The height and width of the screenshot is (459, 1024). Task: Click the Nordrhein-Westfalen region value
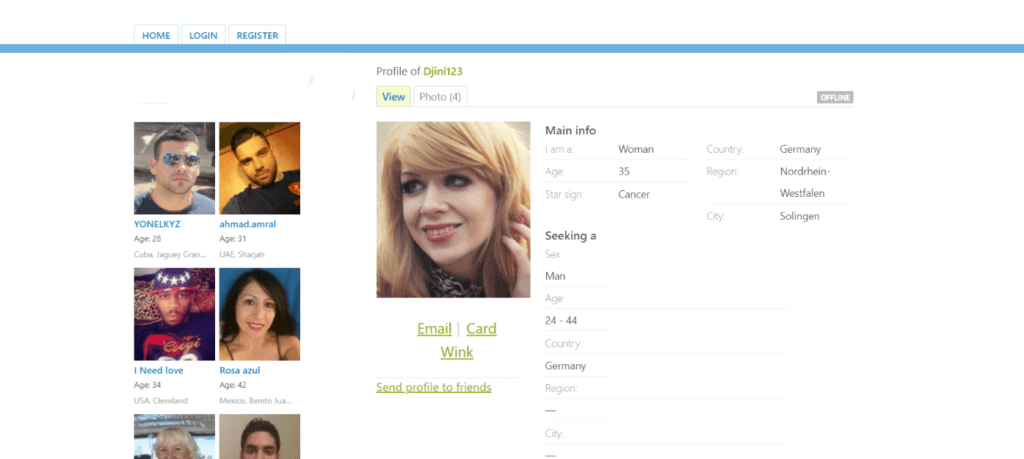(805, 182)
